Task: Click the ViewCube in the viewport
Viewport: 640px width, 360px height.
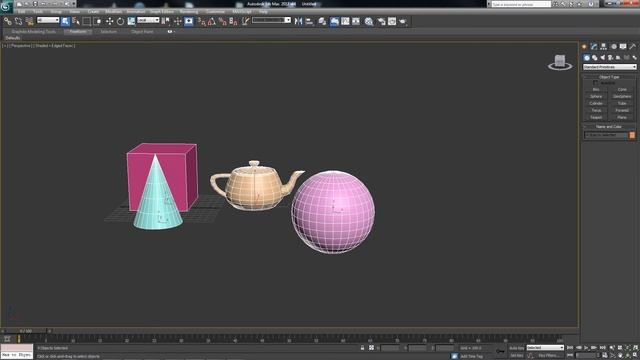Action: (560, 62)
